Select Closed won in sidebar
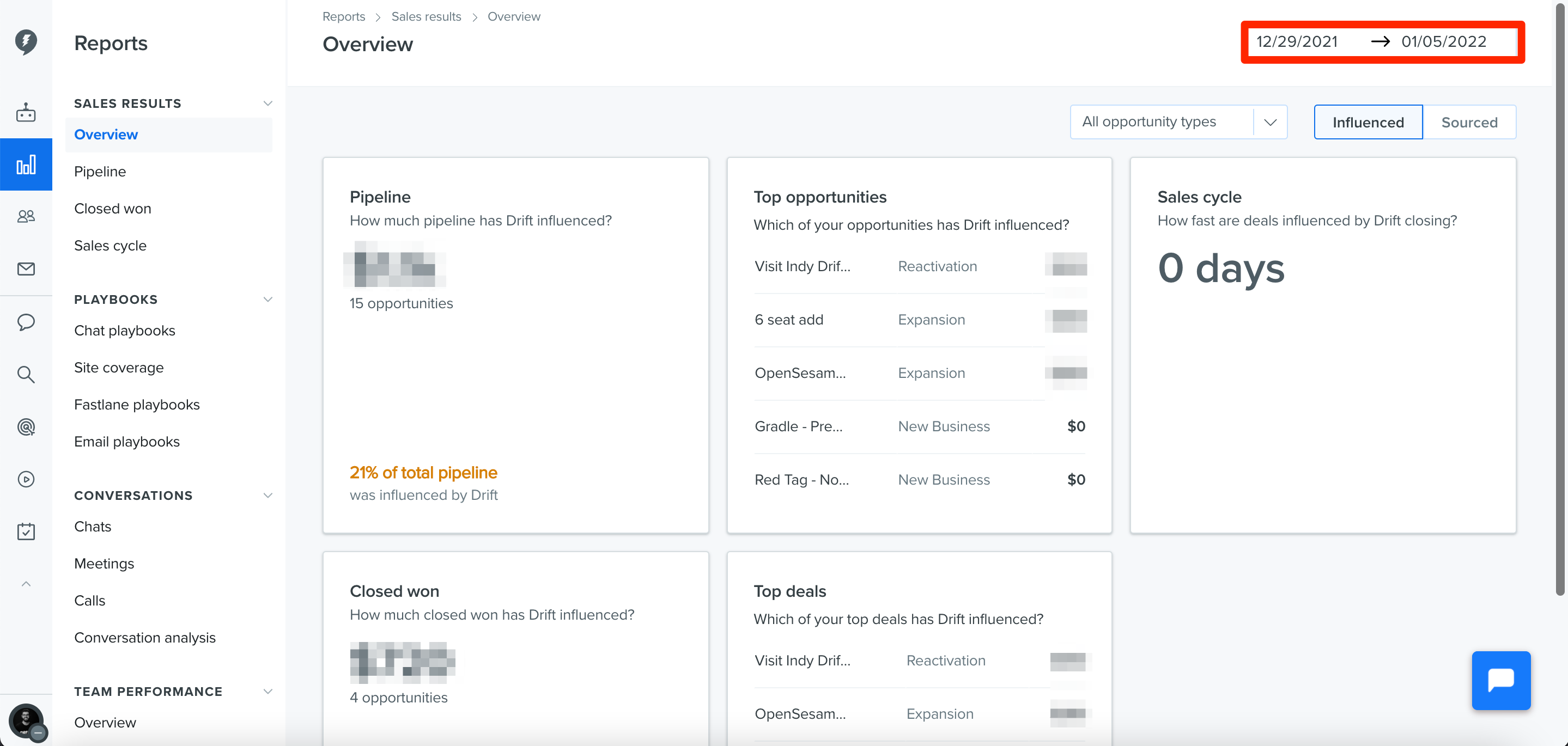The width and height of the screenshot is (1568, 746). pos(113,209)
